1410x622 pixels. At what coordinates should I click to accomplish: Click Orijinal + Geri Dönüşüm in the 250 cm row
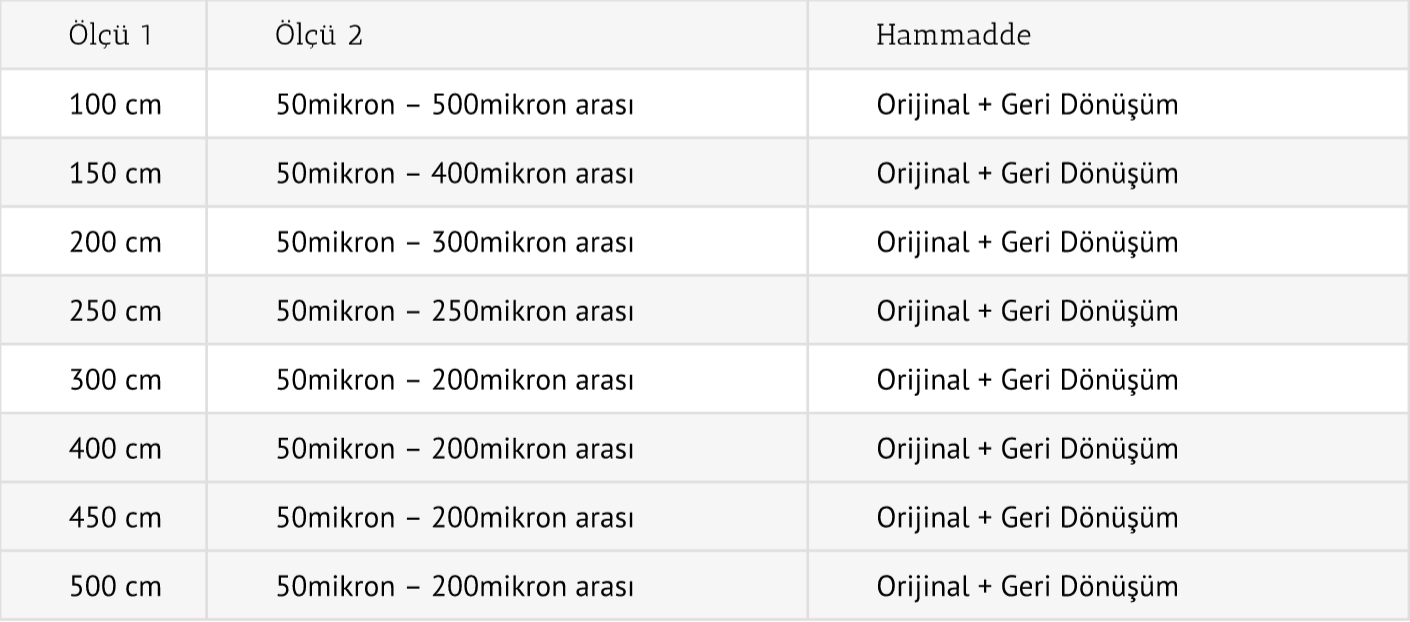coord(1027,311)
